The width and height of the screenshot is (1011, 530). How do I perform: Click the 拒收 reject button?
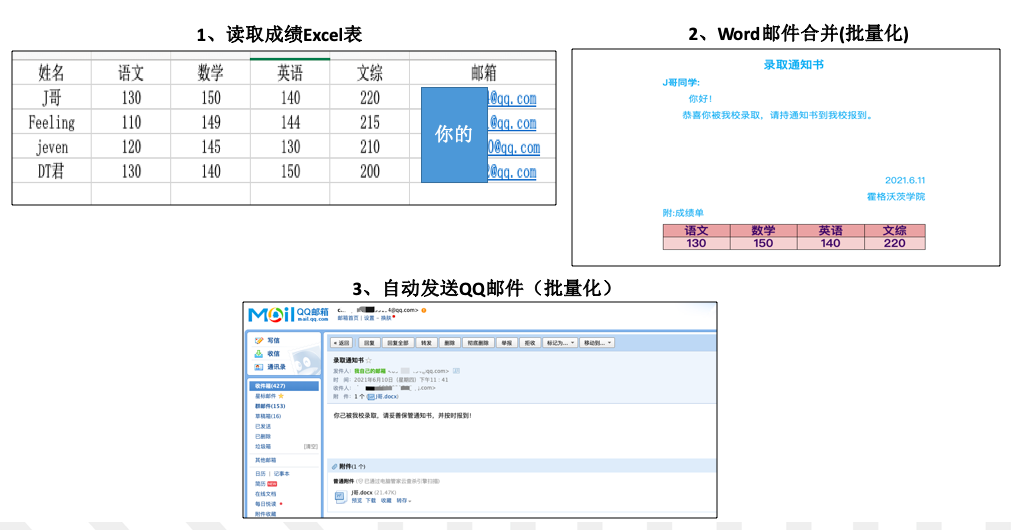tap(530, 343)
